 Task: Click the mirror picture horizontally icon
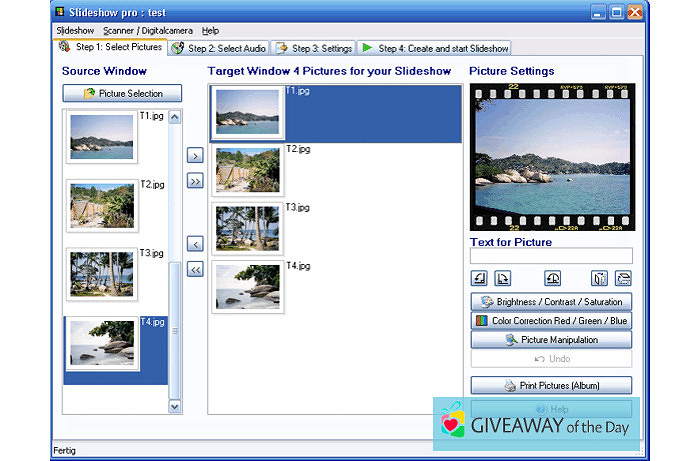[599, 278]
